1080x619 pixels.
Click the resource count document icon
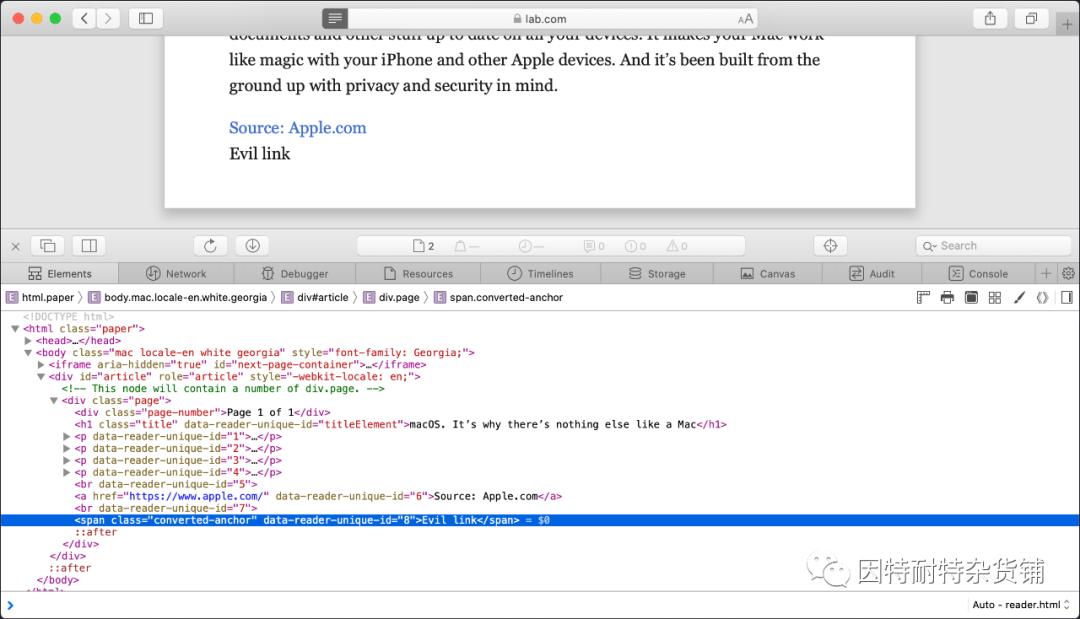[x=424, y=246]
